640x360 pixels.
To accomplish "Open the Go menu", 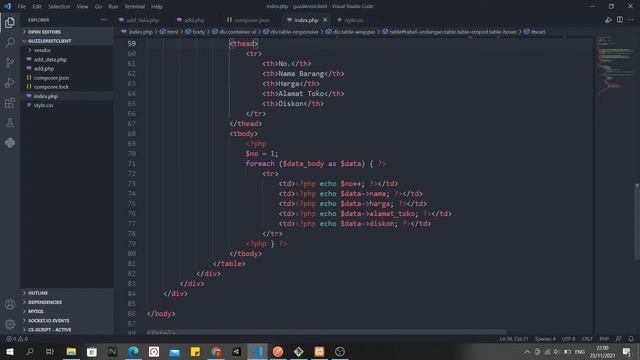I will (98, 7).
